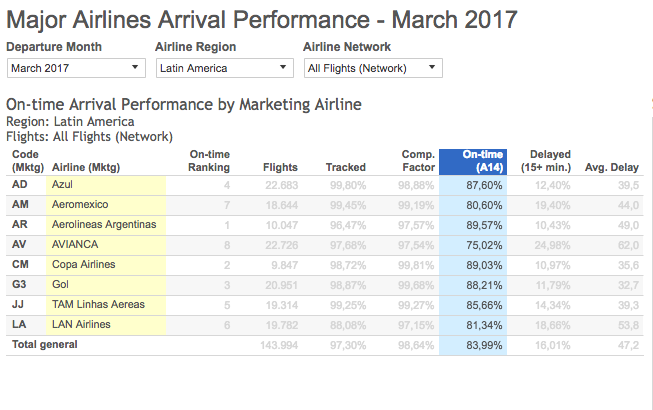Screen dimensions: 653x410
Task: Select Aerolineas Argentinas airline cell
Action: (106, 225)
